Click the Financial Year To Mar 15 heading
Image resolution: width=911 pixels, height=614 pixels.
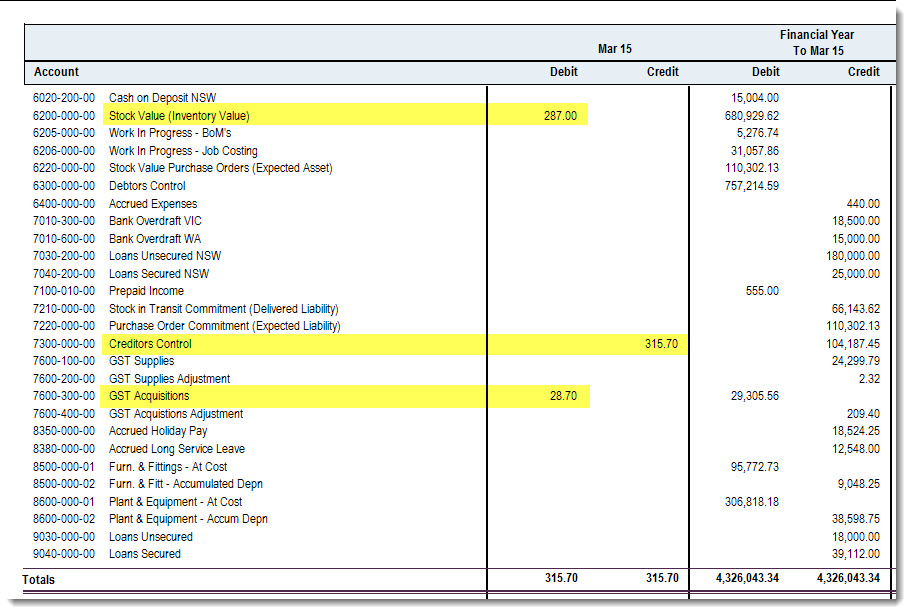click(817, 43)
